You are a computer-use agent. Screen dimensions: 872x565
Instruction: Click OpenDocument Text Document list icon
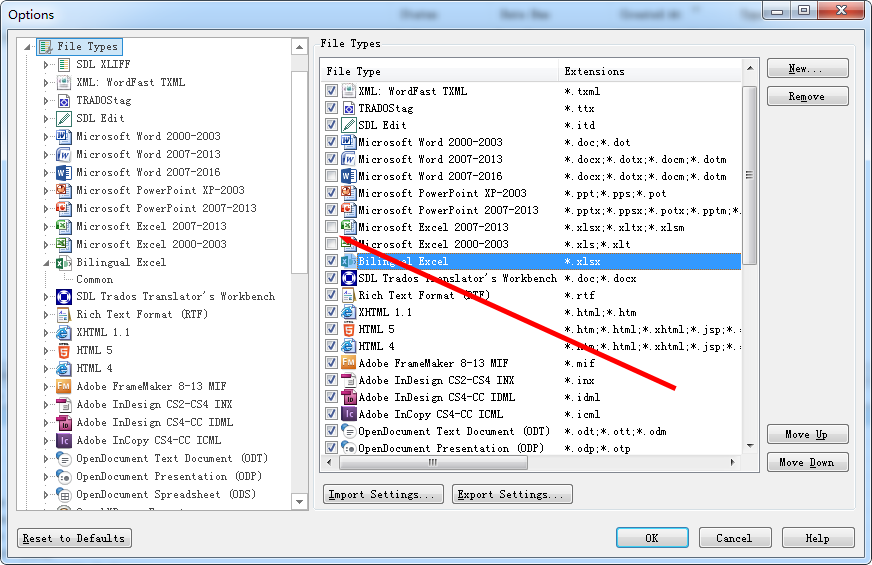coord(349,431)
